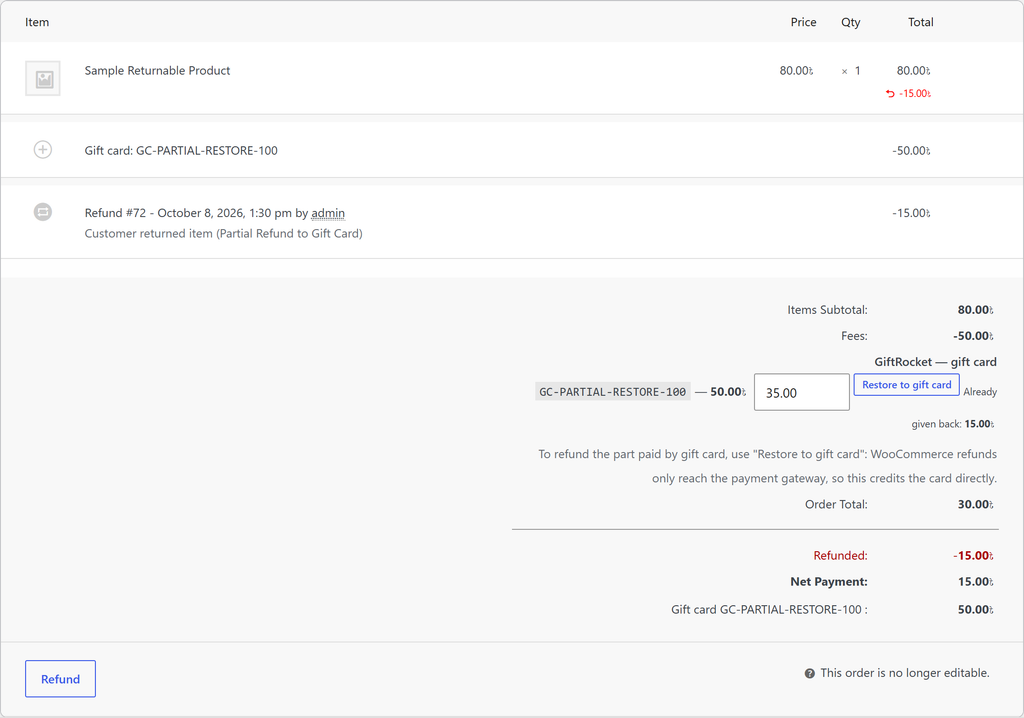Click the product line total 80.00
The image size is (1024, 718).
click(x=913, y=71)
